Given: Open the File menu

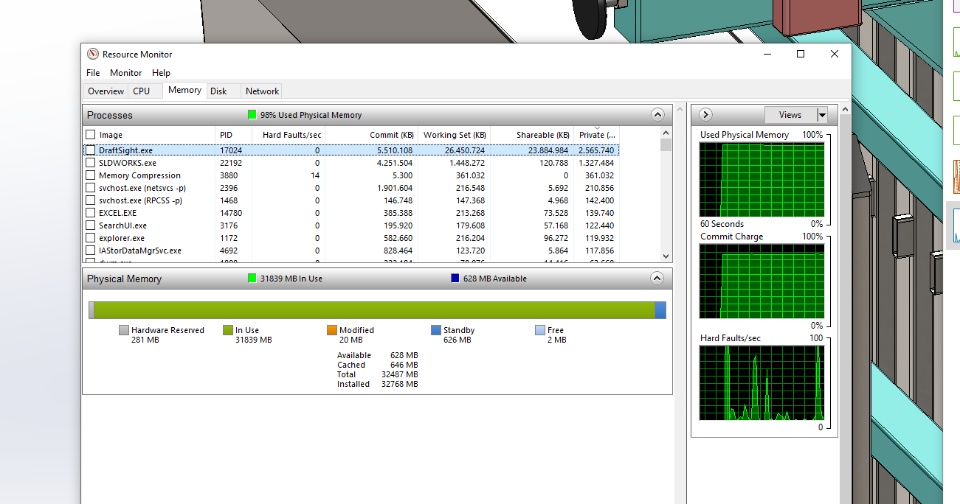Looking at the screenshot, I should (93, 73).
